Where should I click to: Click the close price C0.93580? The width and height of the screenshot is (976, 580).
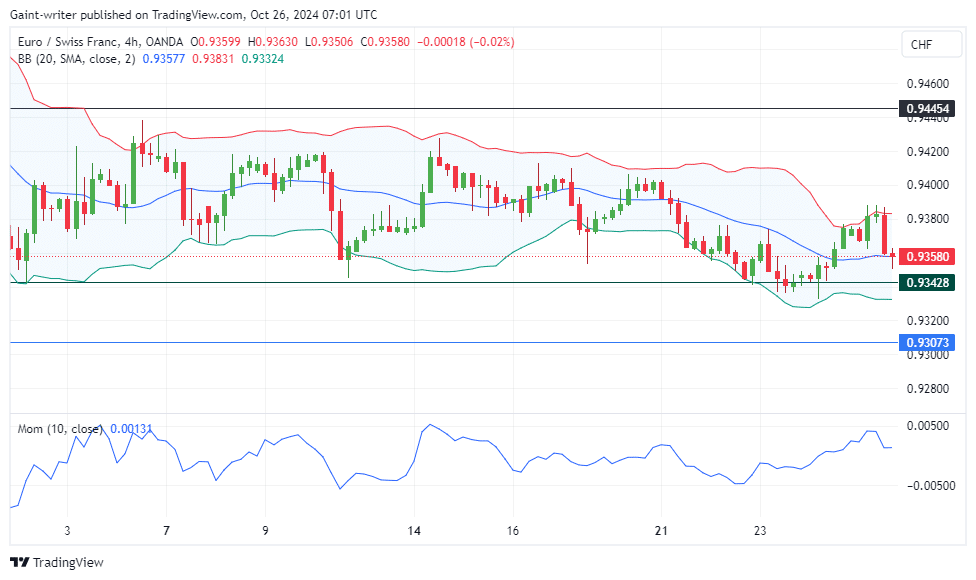point(385,42)
